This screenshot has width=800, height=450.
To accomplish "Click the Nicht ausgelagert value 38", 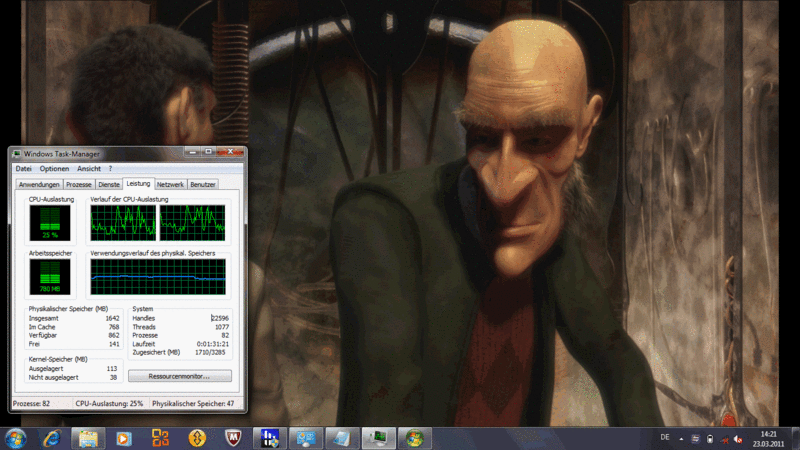I will tap(113, 378).
